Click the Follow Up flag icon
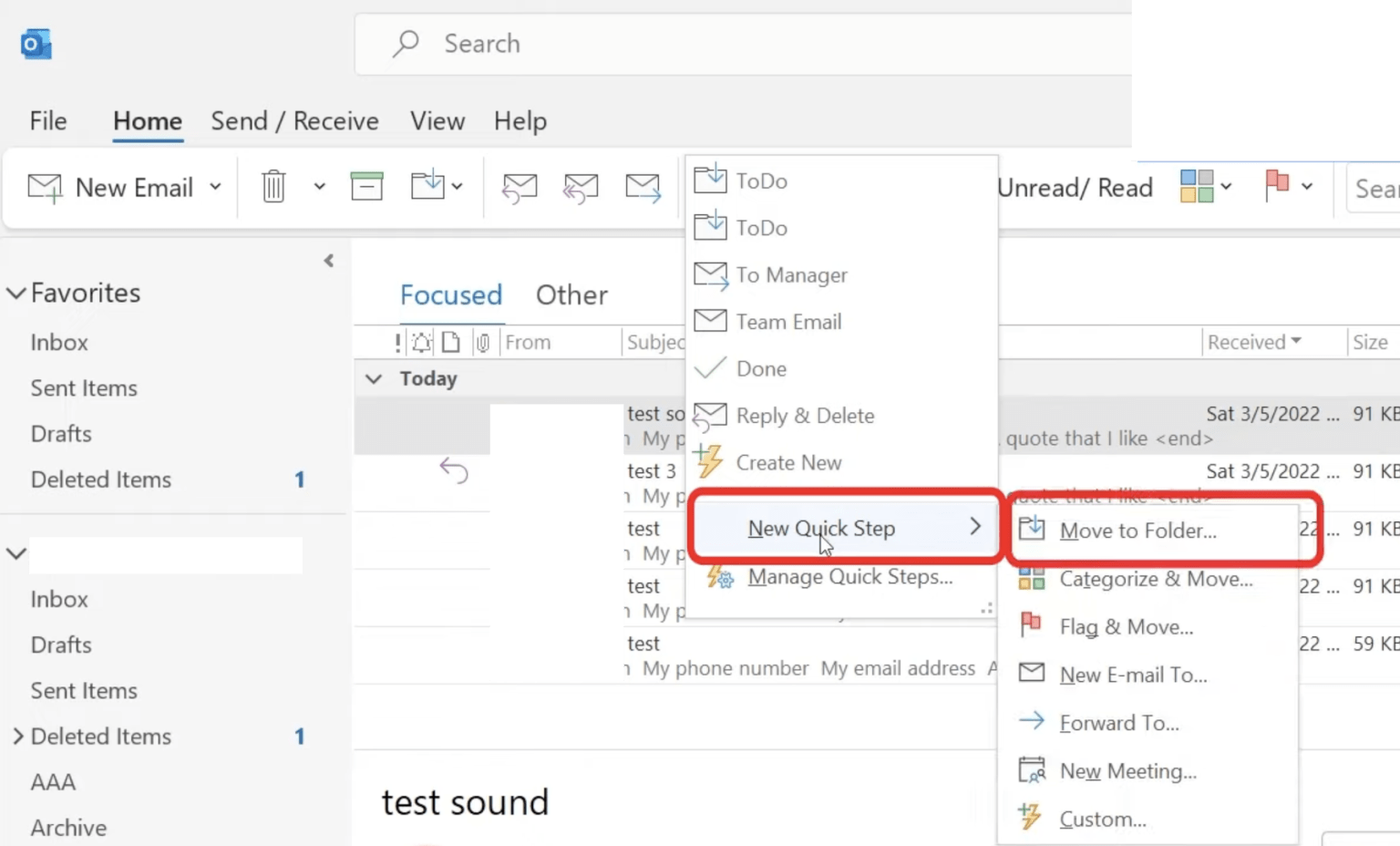This screenshot has height=846, width=1400. point(1280,185)
